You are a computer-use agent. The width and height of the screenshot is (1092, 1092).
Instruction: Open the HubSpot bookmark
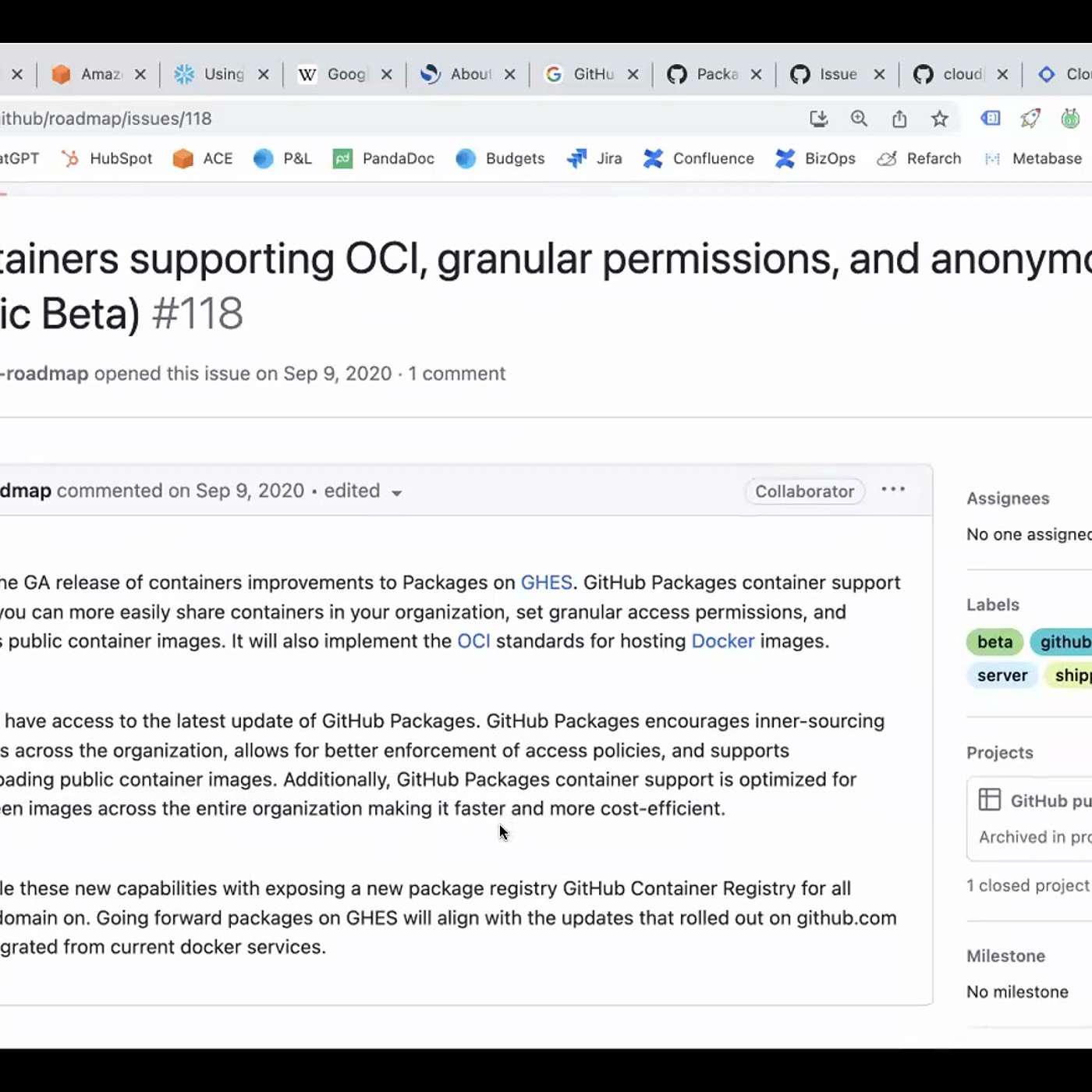coord(107,158)
